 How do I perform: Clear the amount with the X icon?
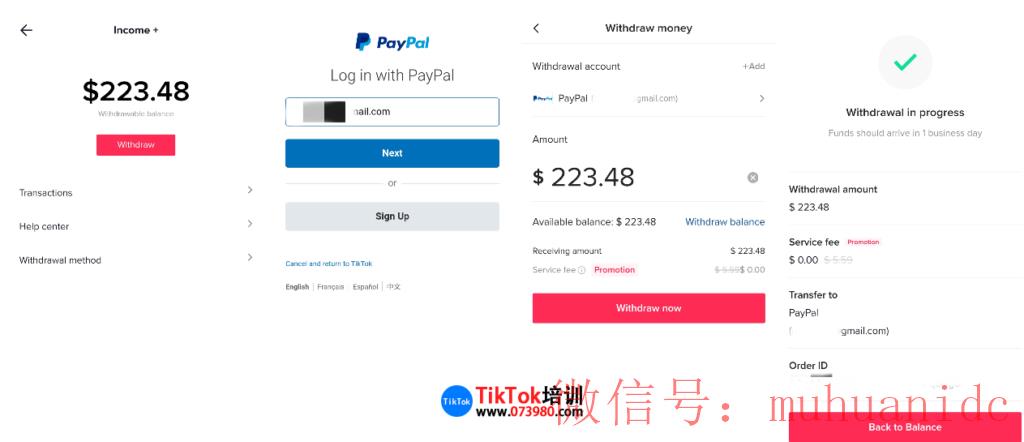click(753, 178)
